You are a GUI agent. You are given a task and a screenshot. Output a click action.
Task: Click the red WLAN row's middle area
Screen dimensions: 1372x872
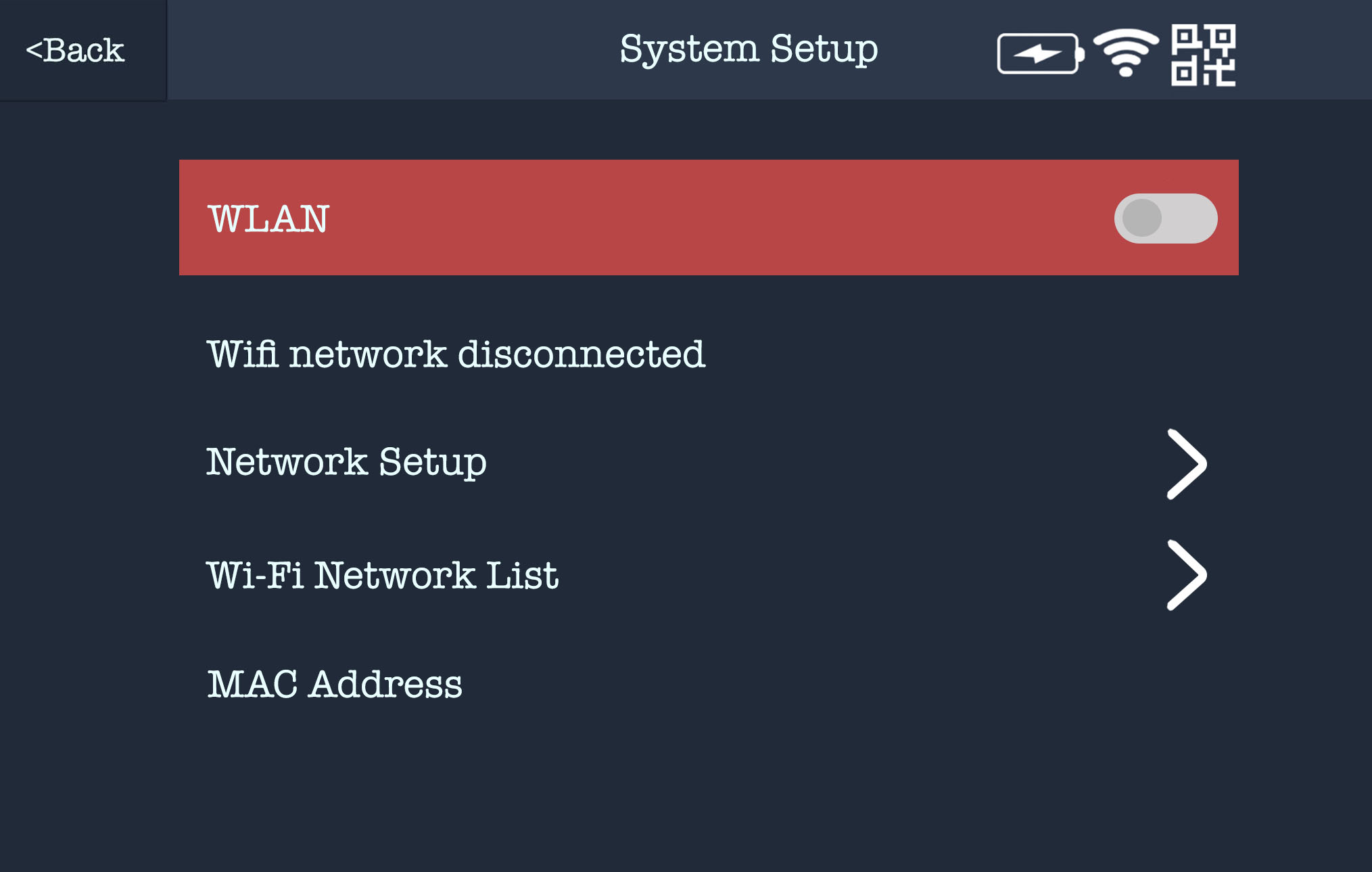click(x=709, y=218)
